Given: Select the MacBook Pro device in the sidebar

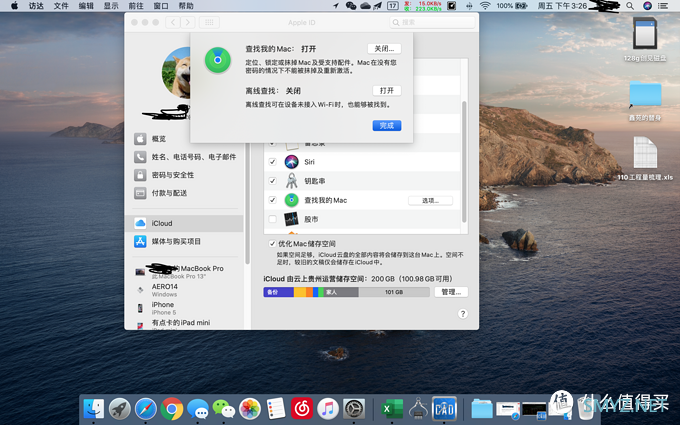Looking at the screenshot, I should point(184,272).
